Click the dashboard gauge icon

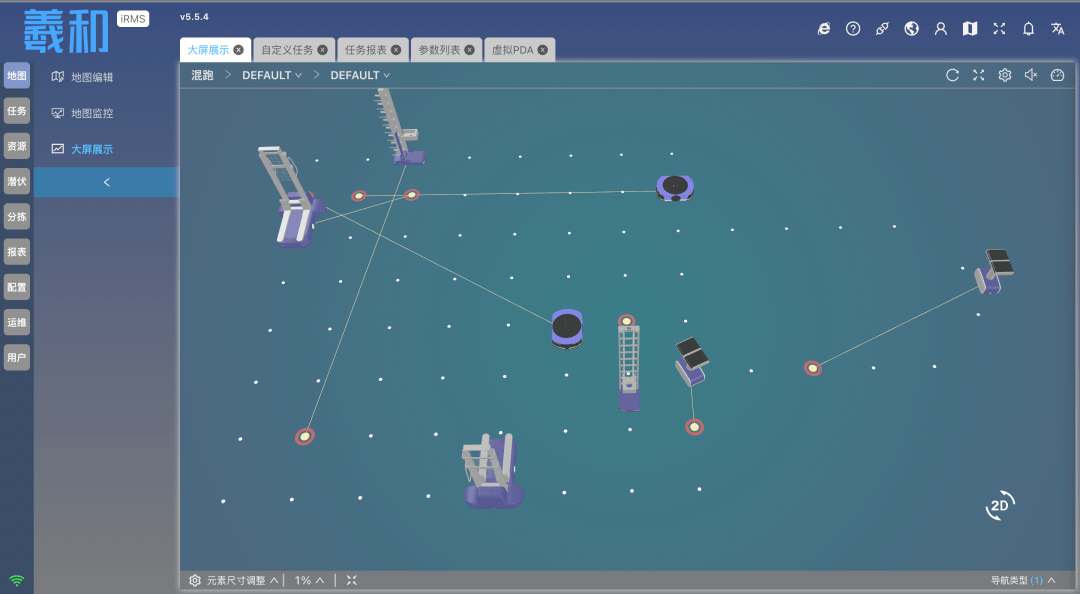click(1057, 75)
